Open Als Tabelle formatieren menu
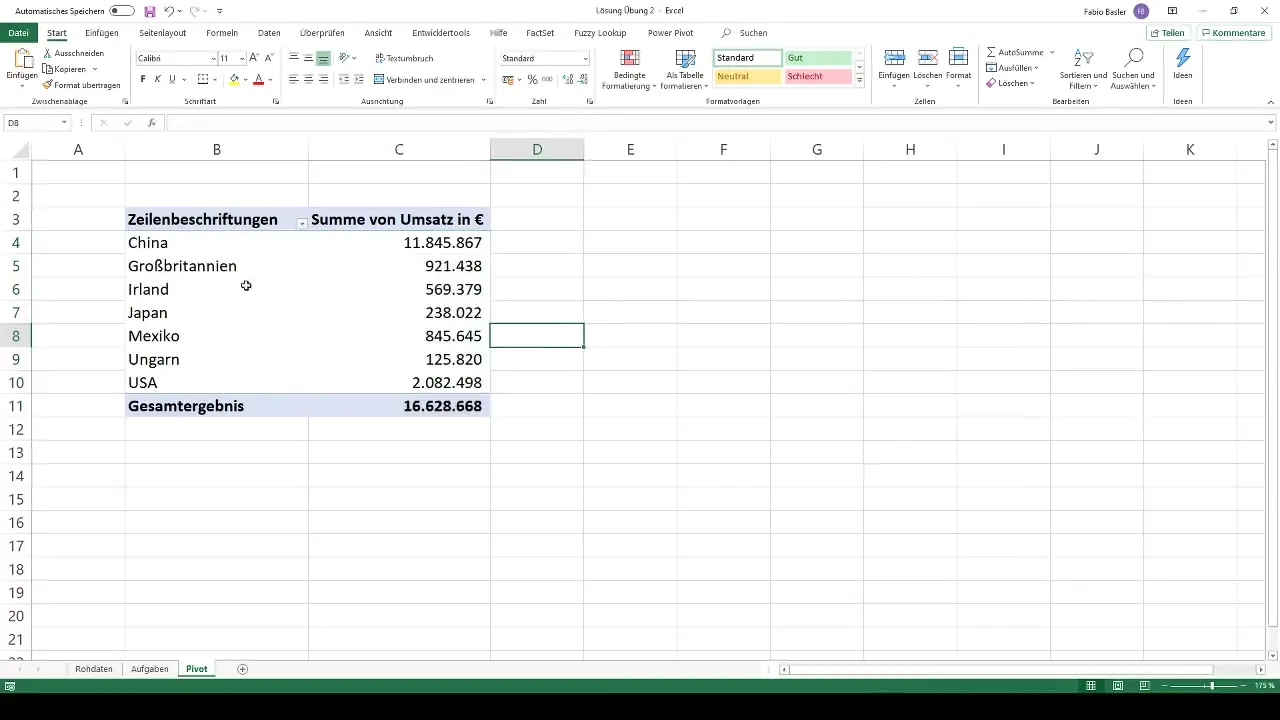Viewport: 1280px width, 720px height. click(x=685, y=69)
